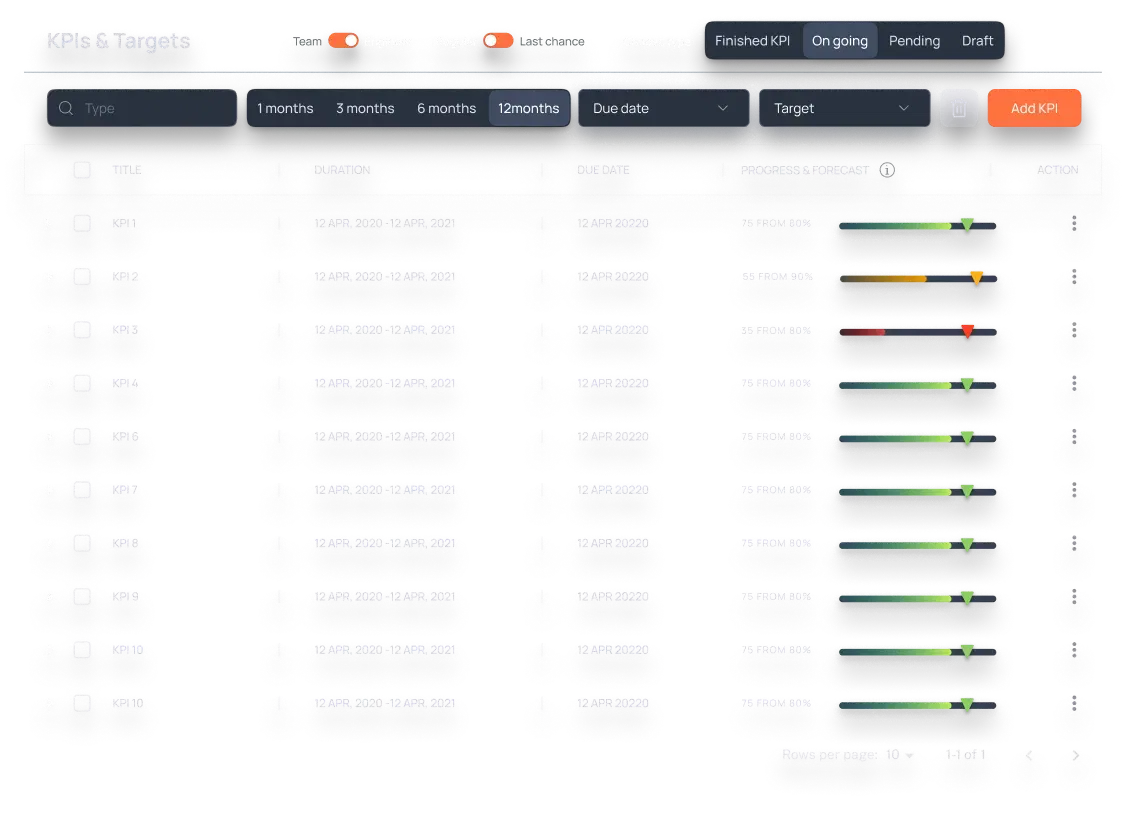Click the KPI 8 title text
This screenshot has width=1126, height=819.
(125, 543)
